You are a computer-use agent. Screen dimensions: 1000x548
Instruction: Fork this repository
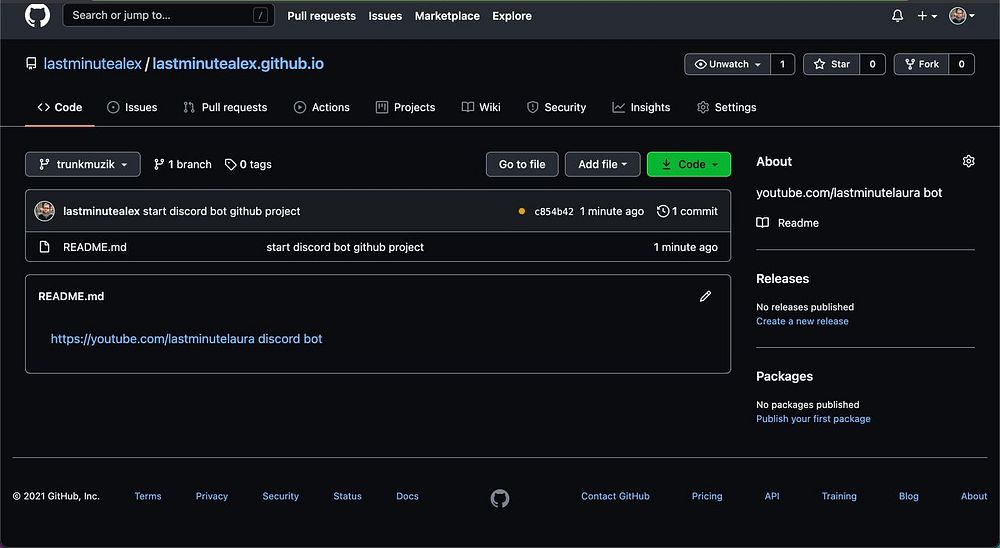pyautogui.click(x=922, y=64)
